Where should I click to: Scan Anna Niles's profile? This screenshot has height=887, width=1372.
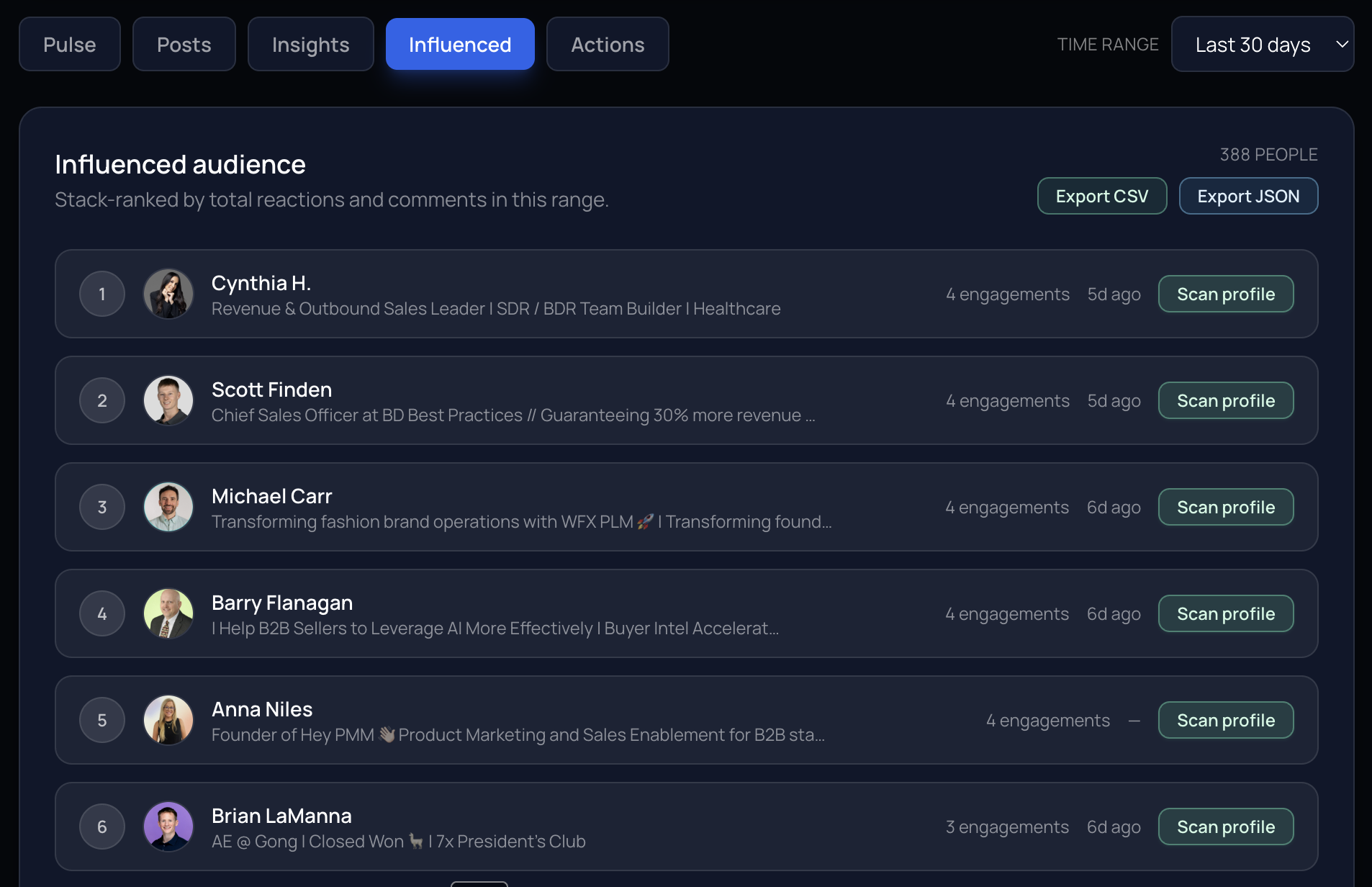(1226, 720)
